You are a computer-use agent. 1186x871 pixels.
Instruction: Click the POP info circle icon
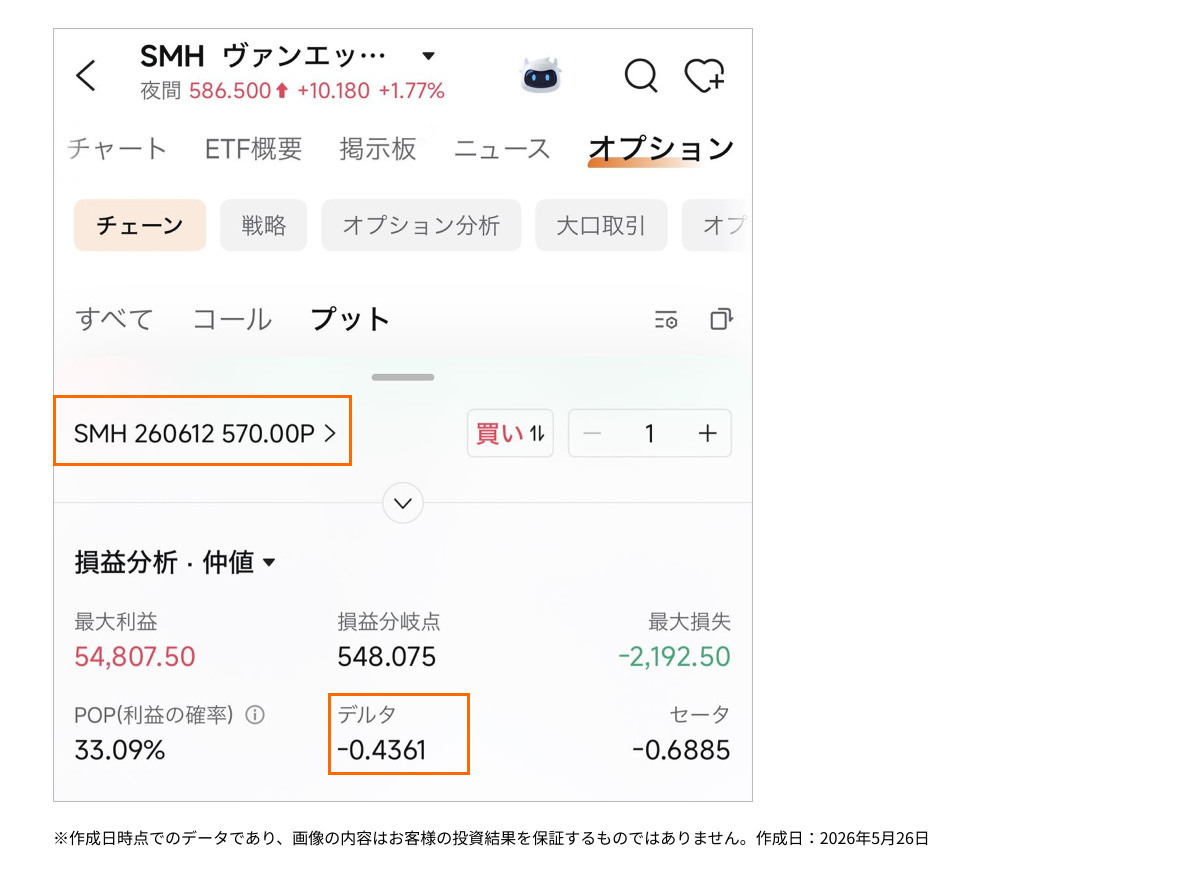pos(255,714)
